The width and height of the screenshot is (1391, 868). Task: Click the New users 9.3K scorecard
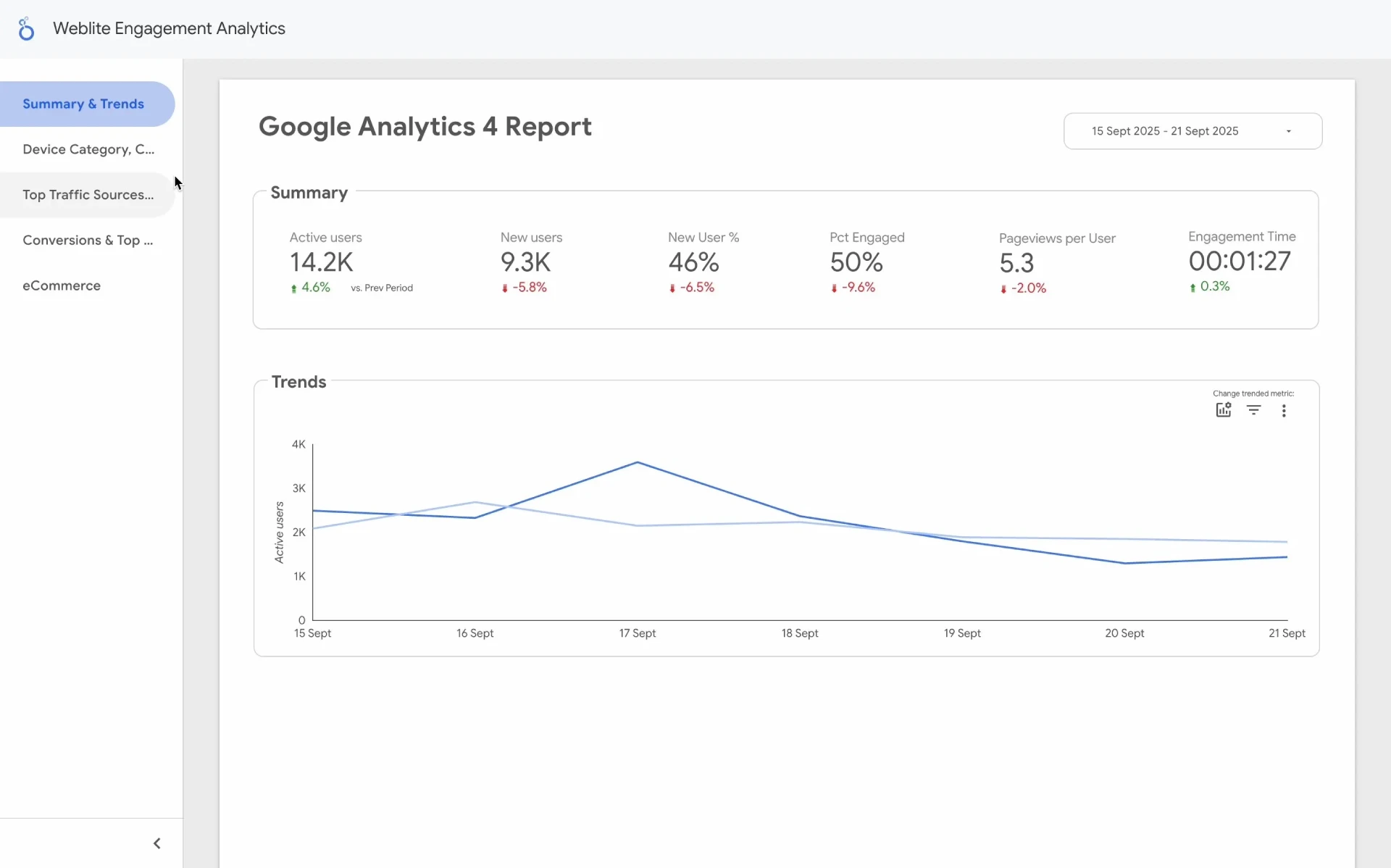point(526,262)
